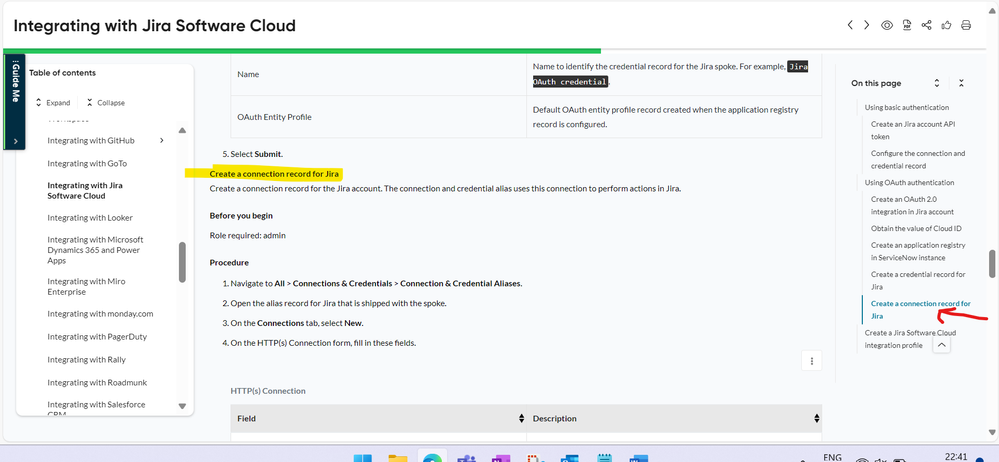This screenshot has height=462, width=999.
Task: Collapse all On this page sections
Action: (961, 83)
